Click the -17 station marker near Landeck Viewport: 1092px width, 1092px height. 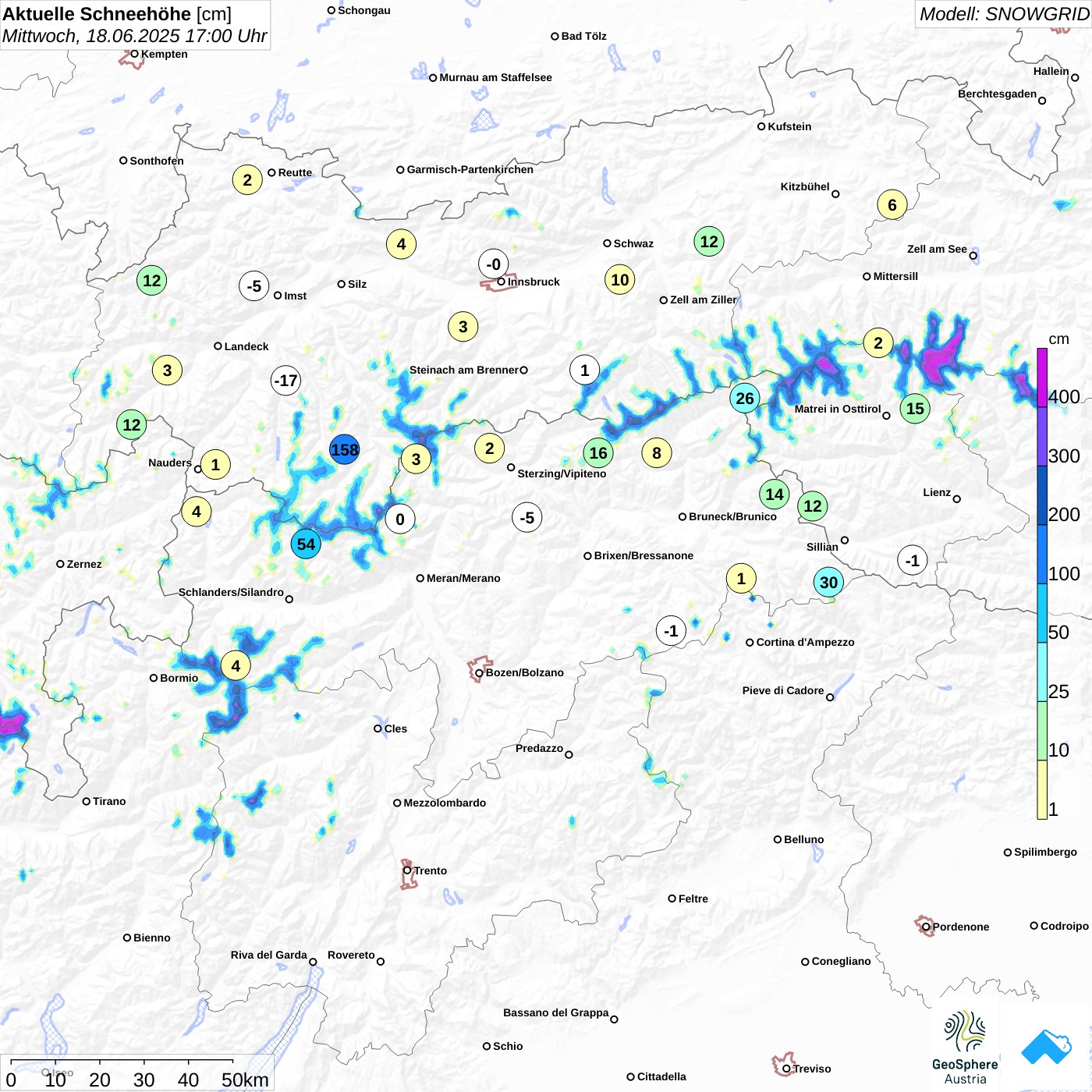click(x=285, y=381)
